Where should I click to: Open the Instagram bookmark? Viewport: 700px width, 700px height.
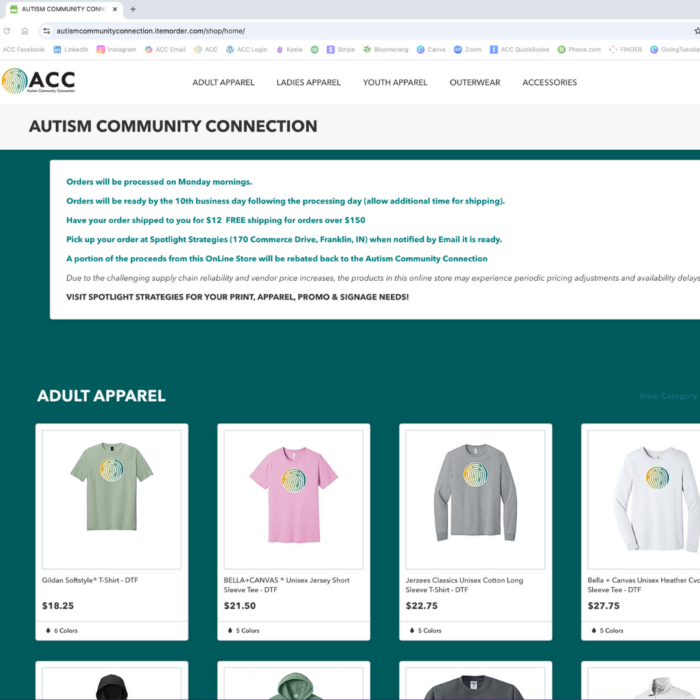[x=117, y=50]
